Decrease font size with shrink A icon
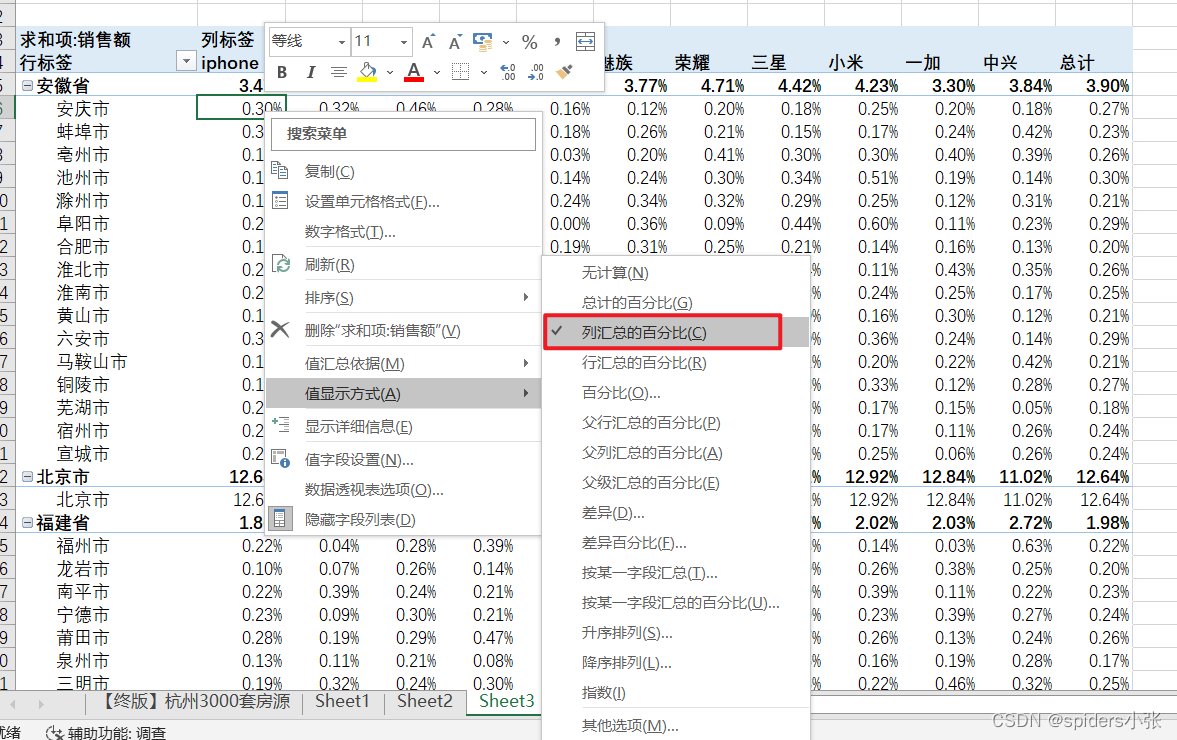Image resolution: width=1177 pixels, height=740 pixels. (455, 42)
